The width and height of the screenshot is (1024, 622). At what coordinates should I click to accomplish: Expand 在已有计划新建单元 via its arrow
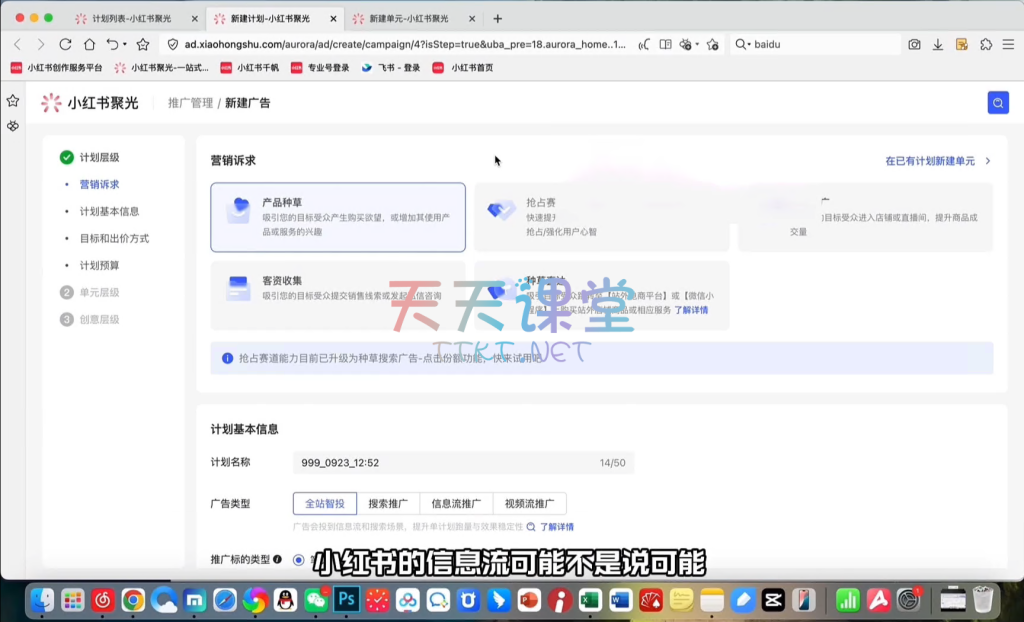pos(988,161)
